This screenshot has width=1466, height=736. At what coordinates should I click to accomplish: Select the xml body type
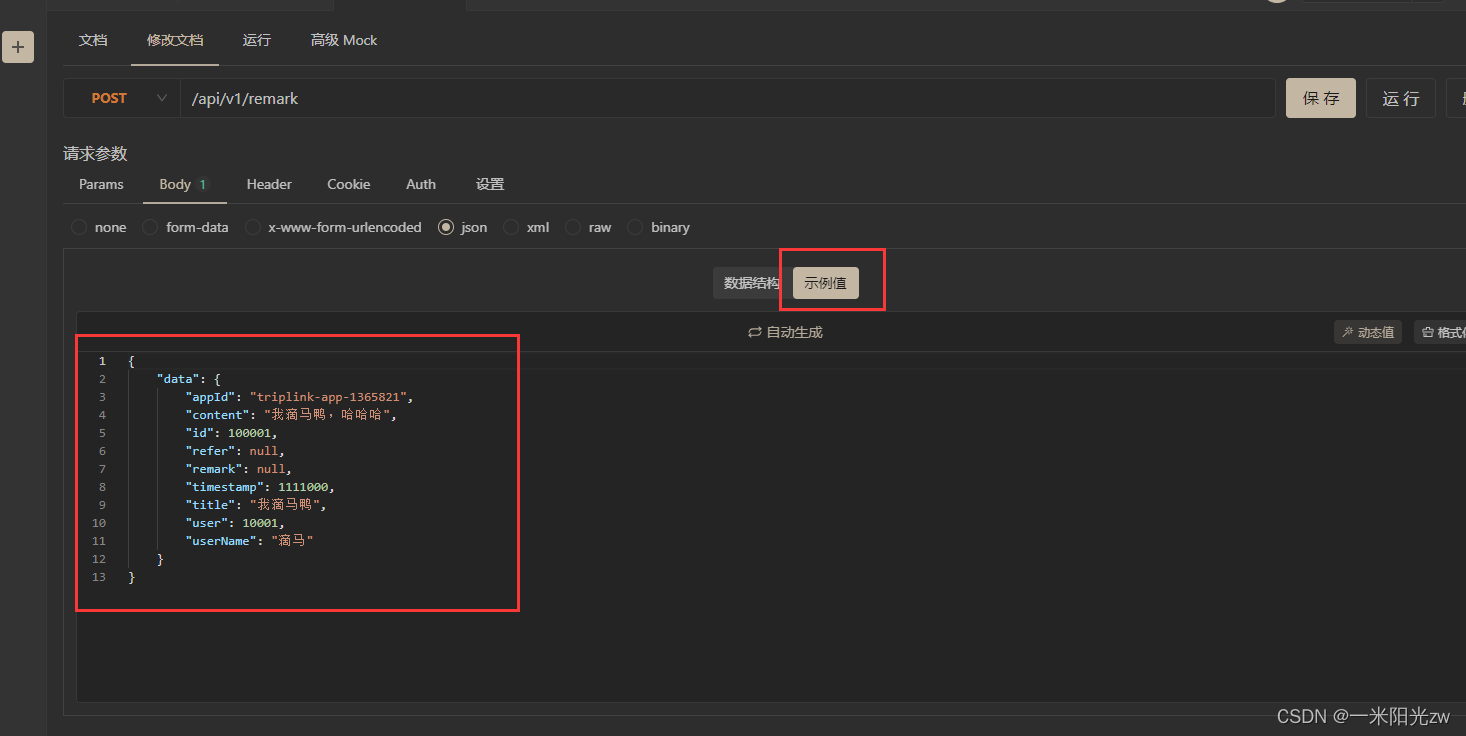click(x=511, y=227)
